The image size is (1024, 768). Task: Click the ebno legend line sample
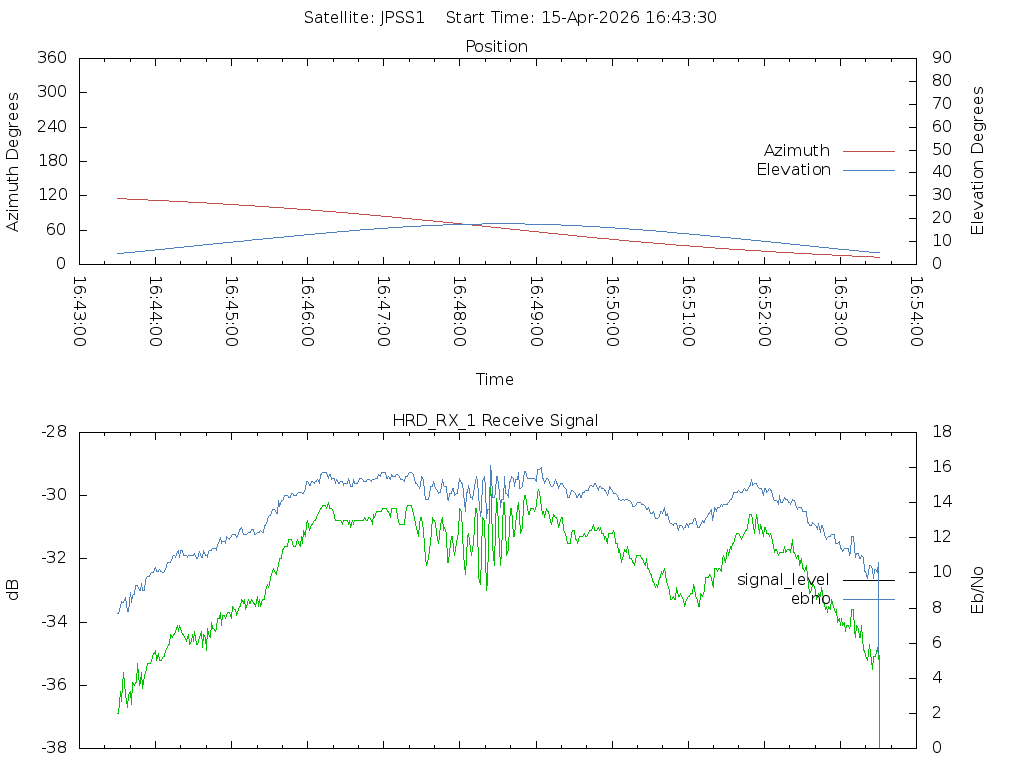[869, 599]
